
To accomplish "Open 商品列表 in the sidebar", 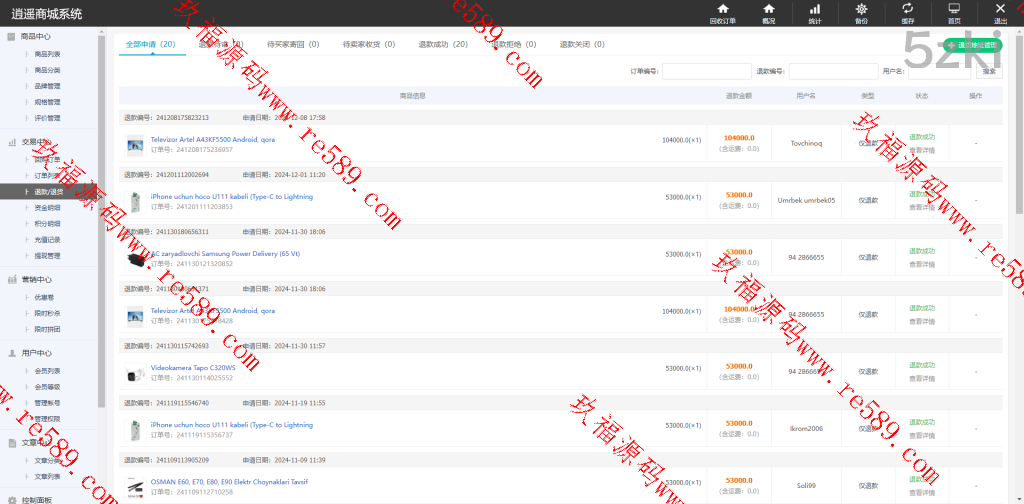I will click(x=47, y=54).
